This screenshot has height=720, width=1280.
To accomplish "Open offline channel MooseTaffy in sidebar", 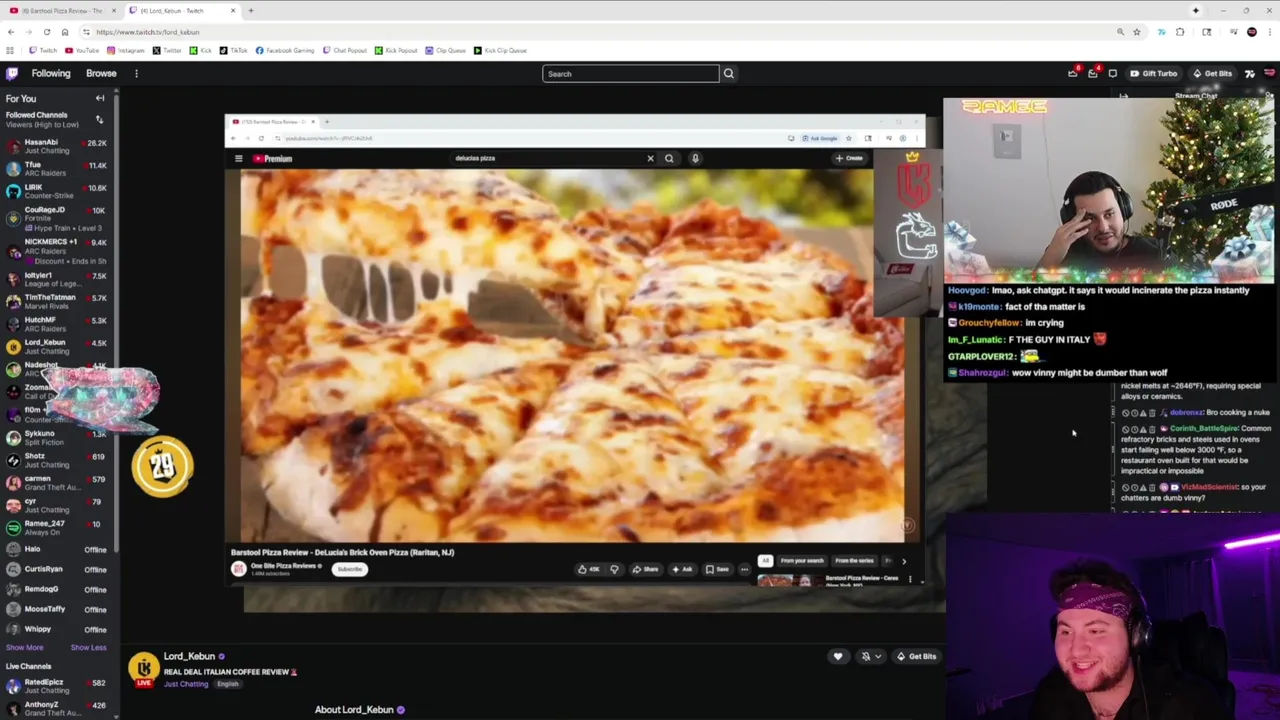I will 59,609.
